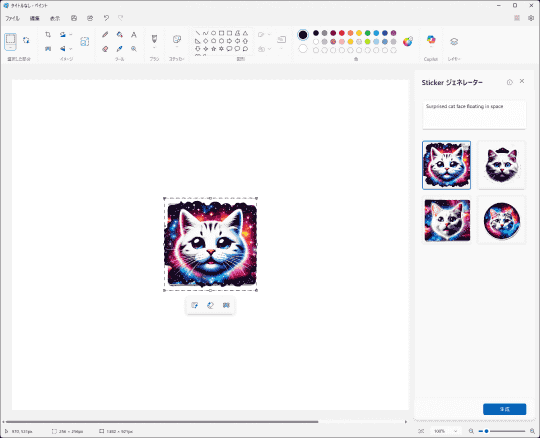Select the Fill bucket tool
The width and height of the screenshot is (540, 438).
(120, 34)
